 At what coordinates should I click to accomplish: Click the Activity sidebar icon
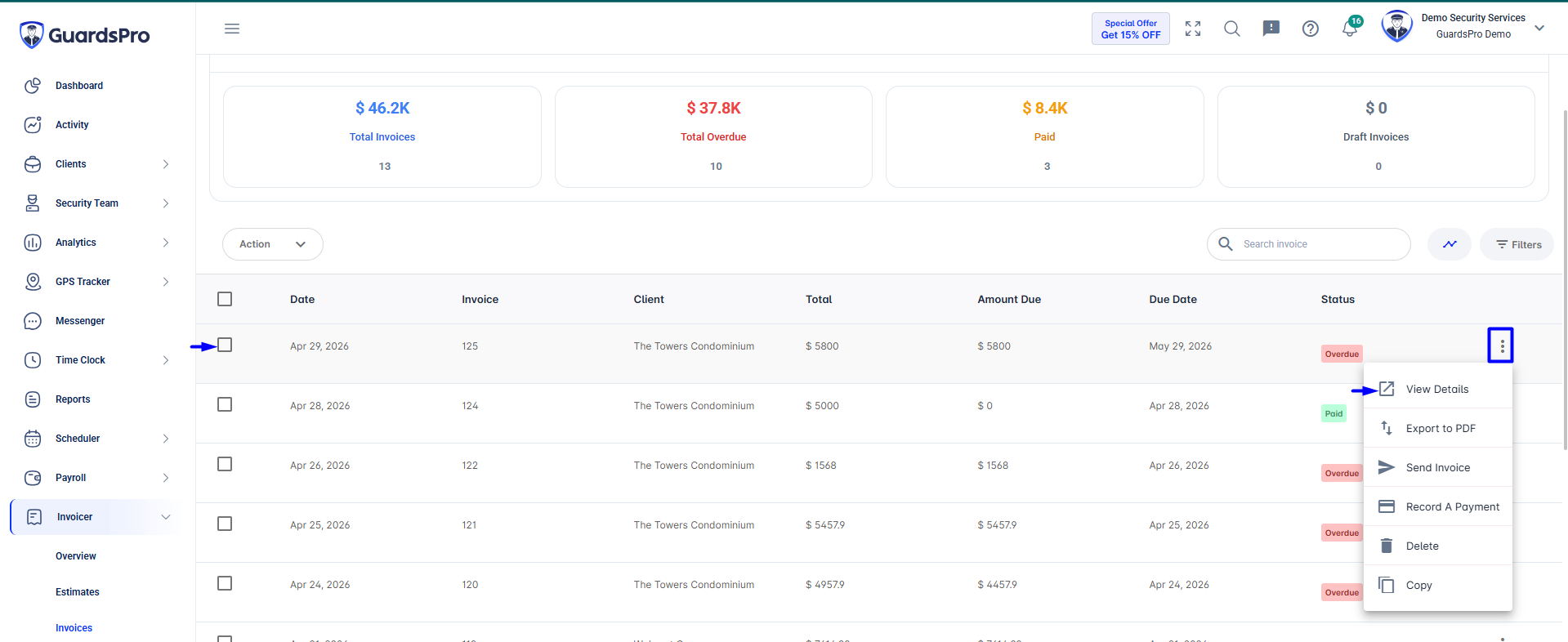33,125
